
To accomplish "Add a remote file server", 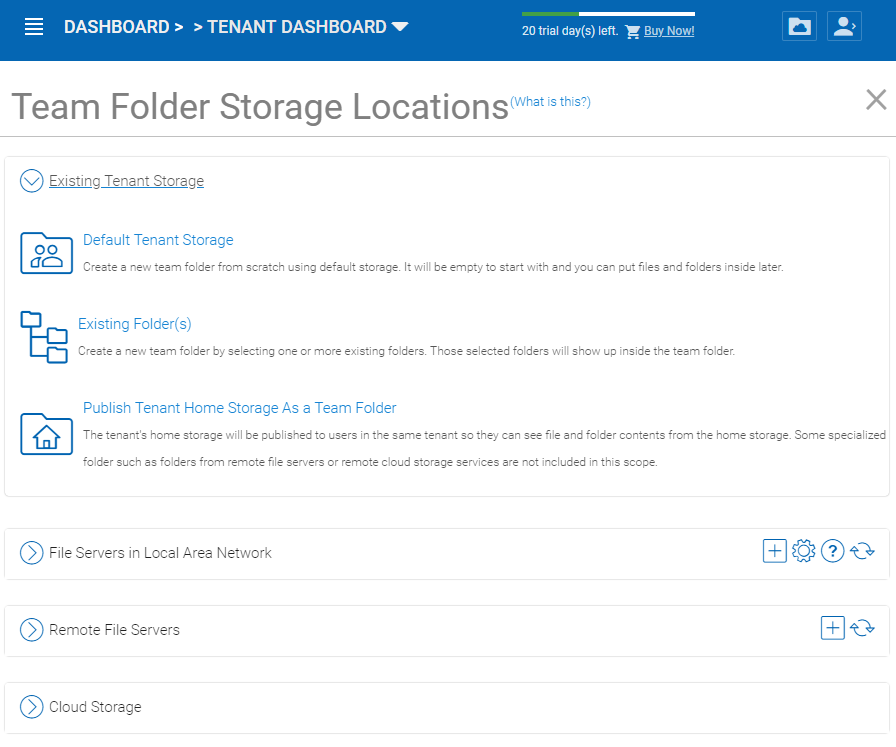I will 833,628.
